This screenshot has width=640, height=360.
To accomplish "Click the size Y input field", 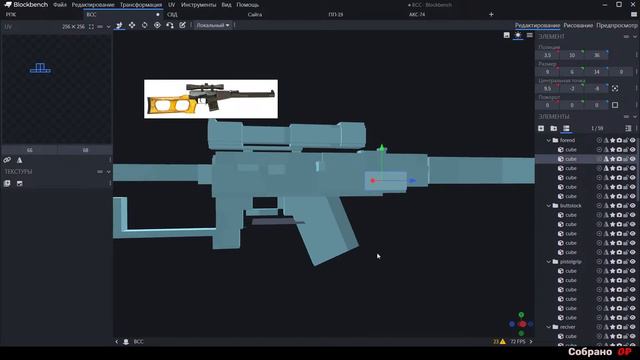I will [572, 72].
